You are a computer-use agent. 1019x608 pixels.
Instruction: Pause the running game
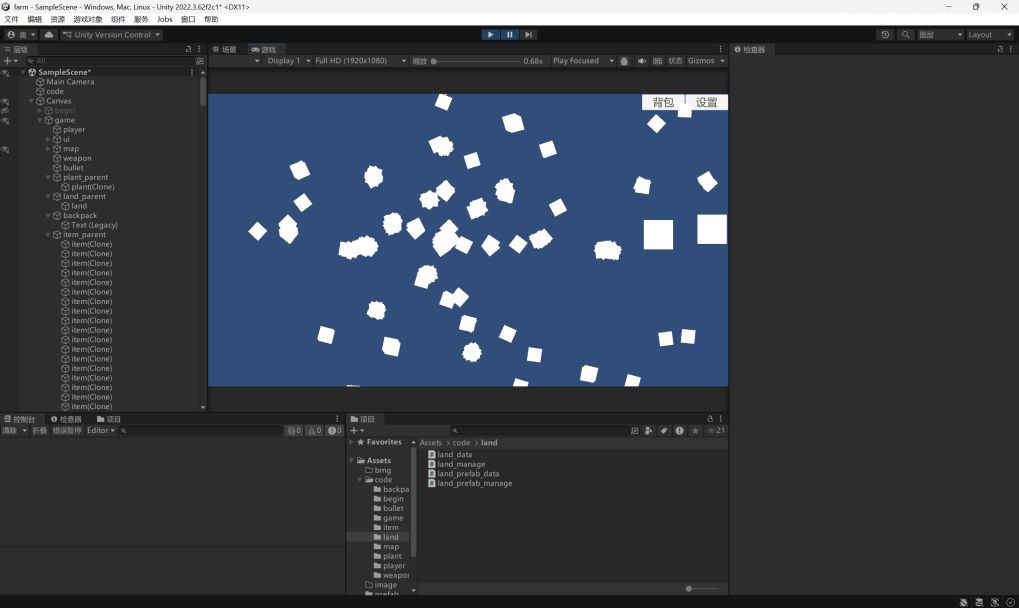[x=510, y=34]
